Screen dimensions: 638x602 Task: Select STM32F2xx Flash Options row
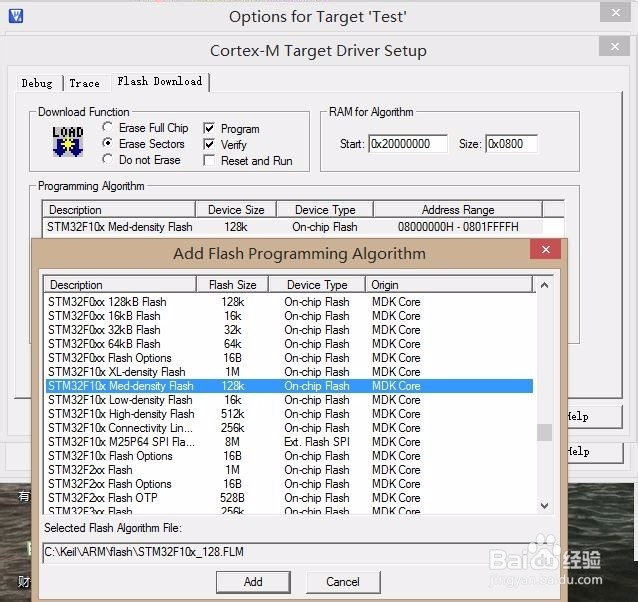[289, 484]
